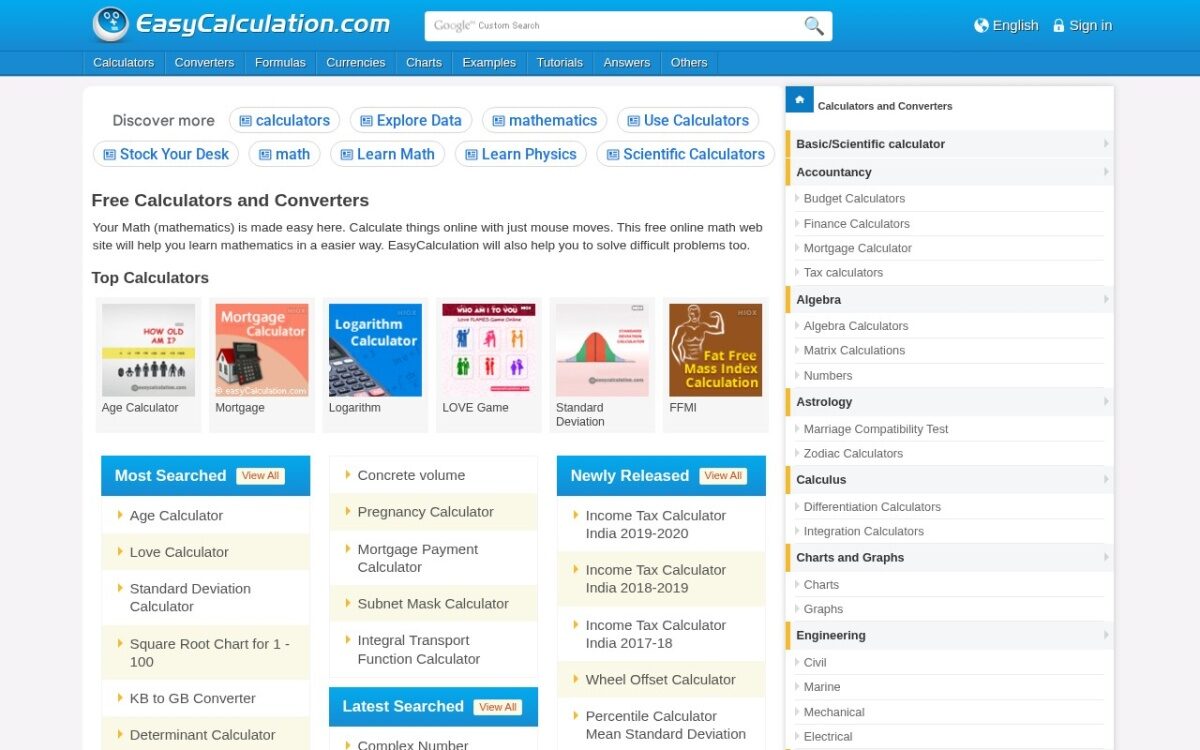Open the Converters menu

click(x=204, y=63)
